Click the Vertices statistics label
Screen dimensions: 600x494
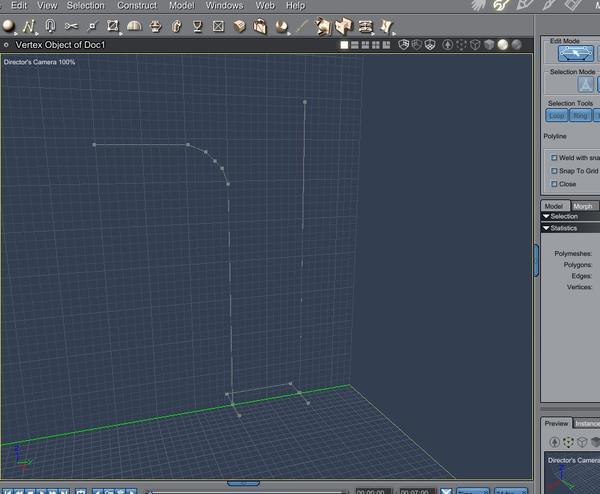pyautogui.click(x=579, y=287)
